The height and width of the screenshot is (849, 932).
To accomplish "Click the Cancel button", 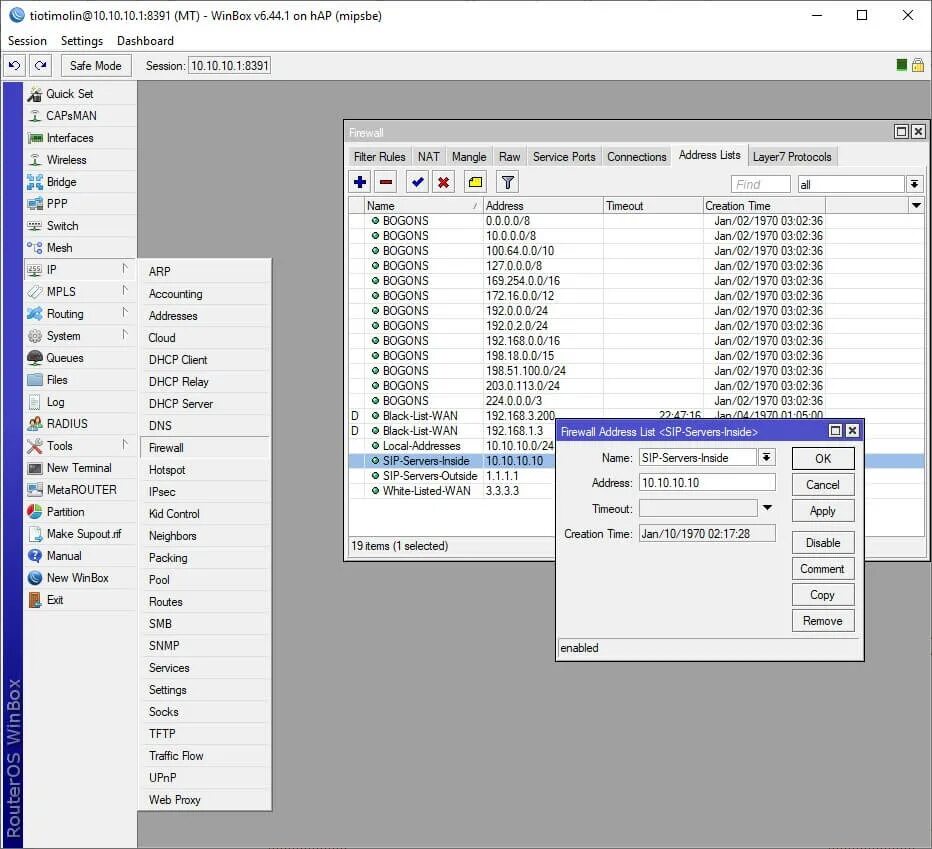I will click(823, 485).
